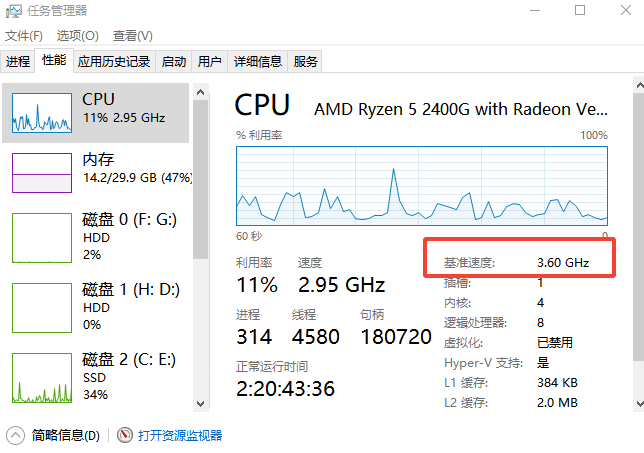Click the Task Manager title bar icon
Viewport: 644px width, 453px height.
tap(14, 11)
